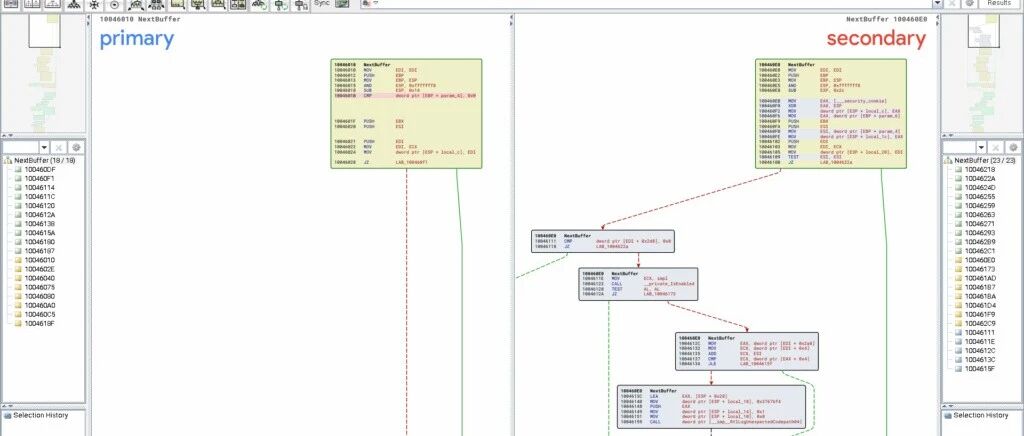Viewport: 1024px width, 436px height.
Task: Click the primary graph overview thumbnail
Action: pyautogui.click(x=43, y=72)
